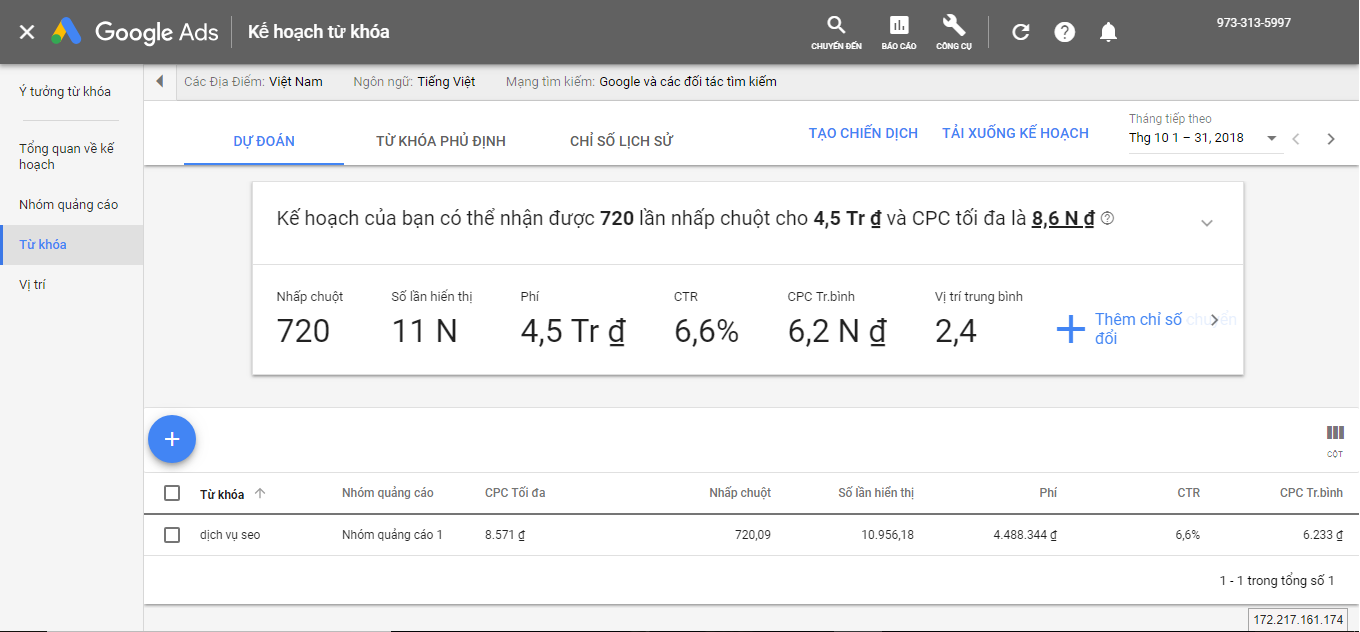Click 'Tải xuống kế hoạch' link
This screenshot has height=632, width=1360.
point(1015,133)
